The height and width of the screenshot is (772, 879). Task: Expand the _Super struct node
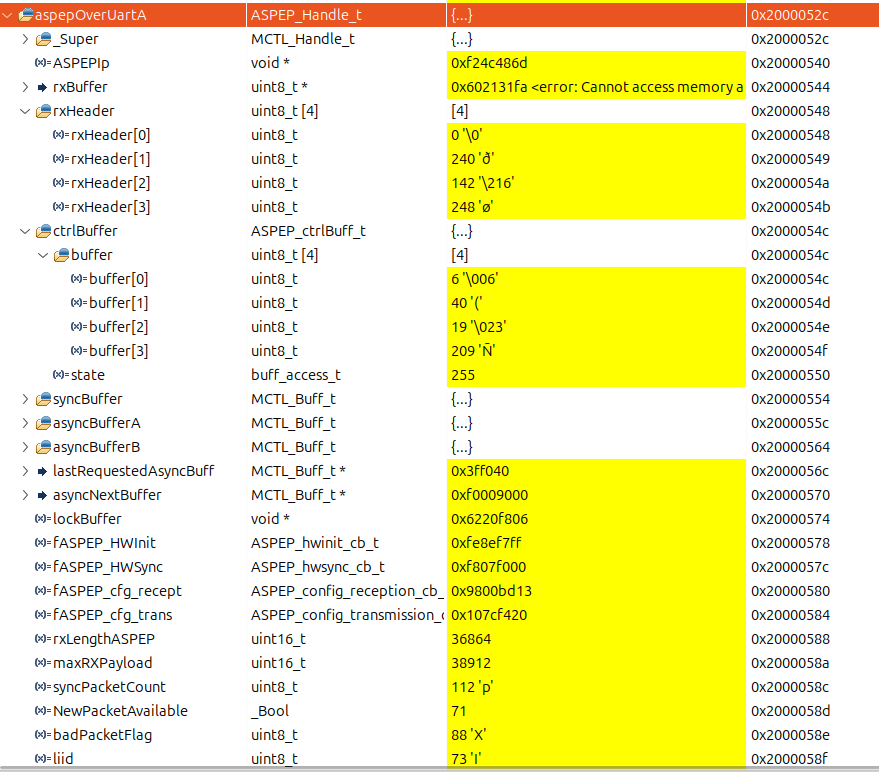coord(25,39)
